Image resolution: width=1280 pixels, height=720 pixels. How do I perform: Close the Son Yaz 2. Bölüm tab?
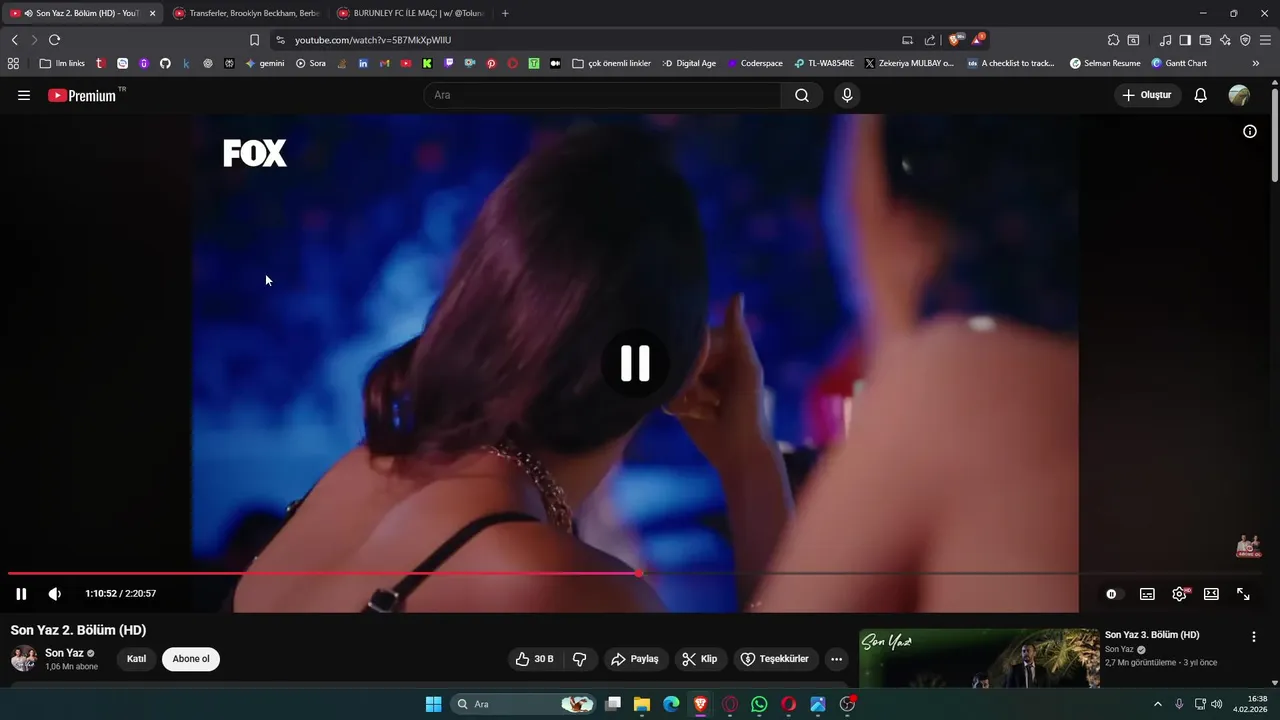tap(152, 13)
